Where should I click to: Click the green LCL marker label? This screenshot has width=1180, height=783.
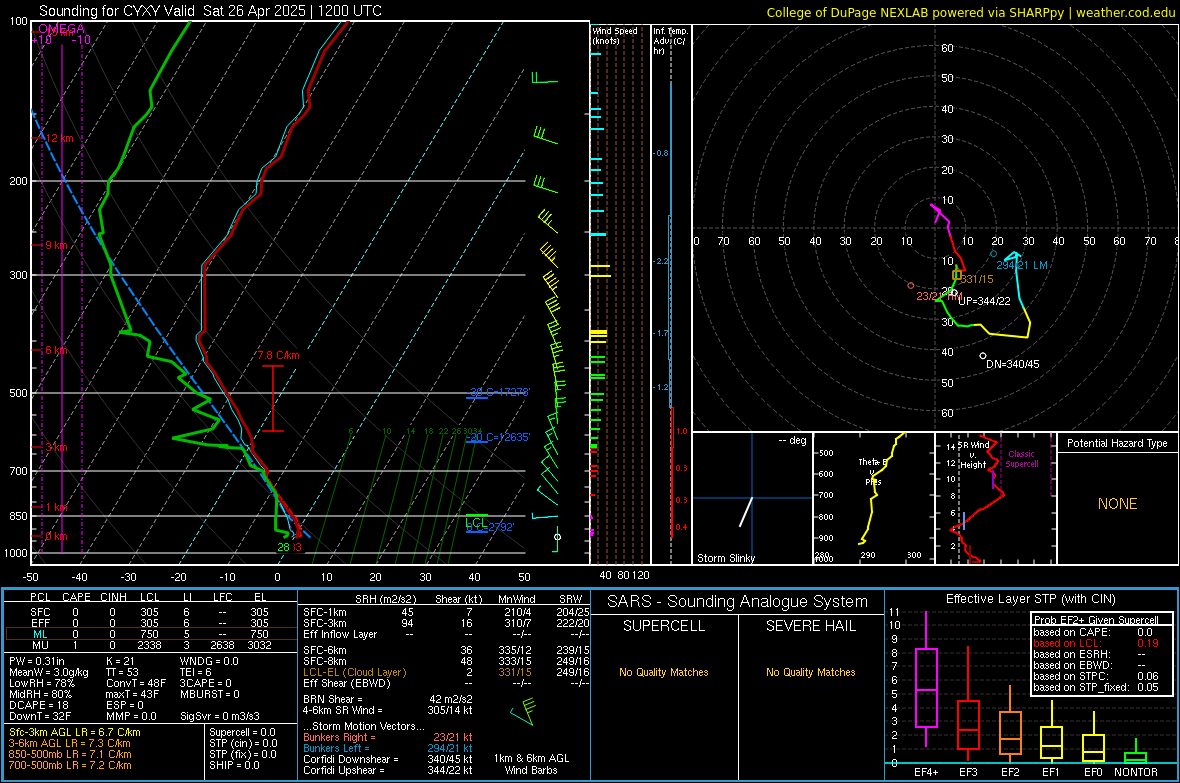tap(476, 522)
